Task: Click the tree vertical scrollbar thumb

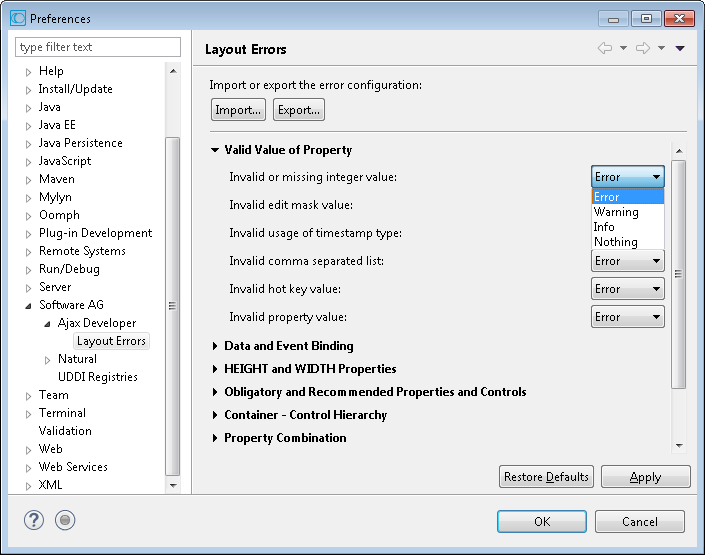Action: tap(173, 306)
